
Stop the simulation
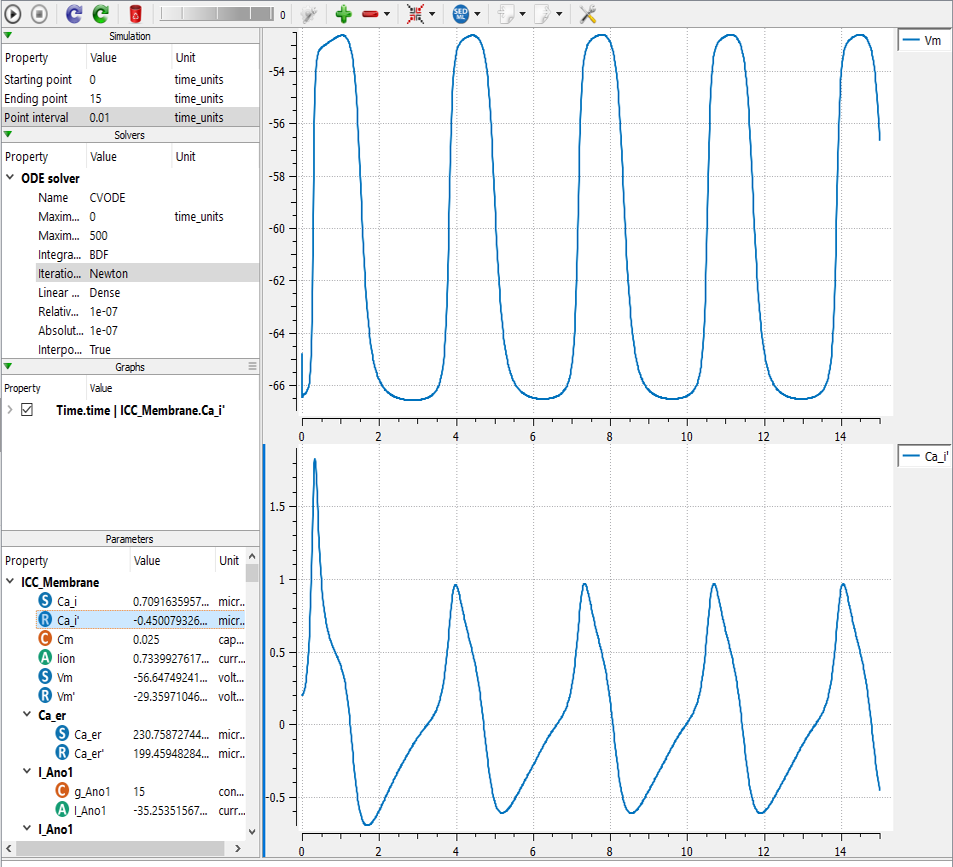point(39,14)
